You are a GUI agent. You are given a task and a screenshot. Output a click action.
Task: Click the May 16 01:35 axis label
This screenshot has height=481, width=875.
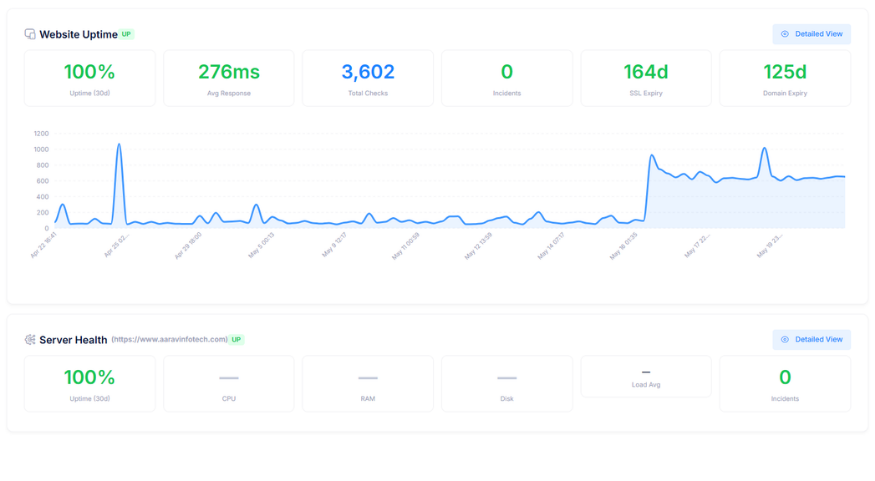(623, 246)
